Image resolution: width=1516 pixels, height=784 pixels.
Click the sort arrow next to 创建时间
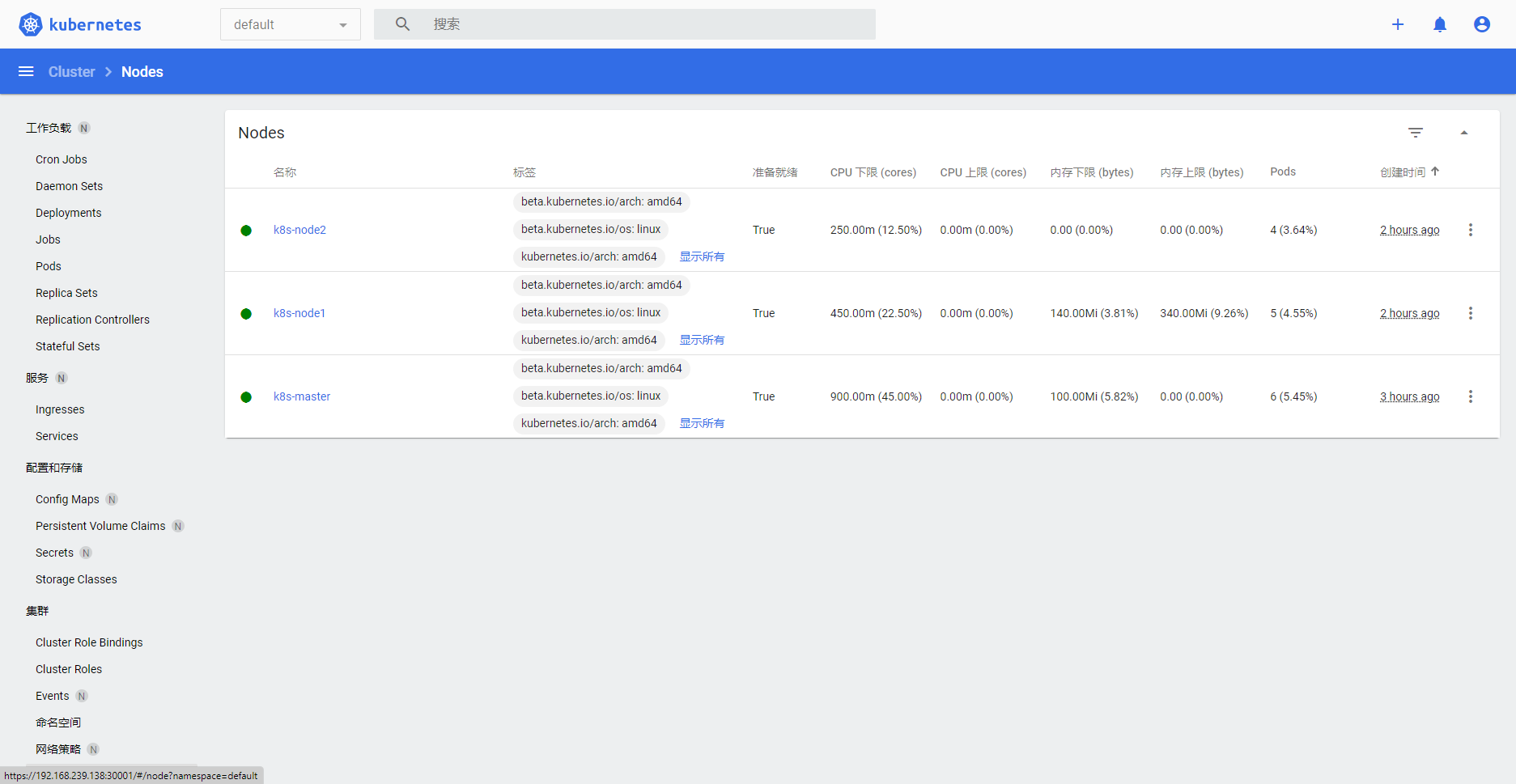(x=1435, y=172)
